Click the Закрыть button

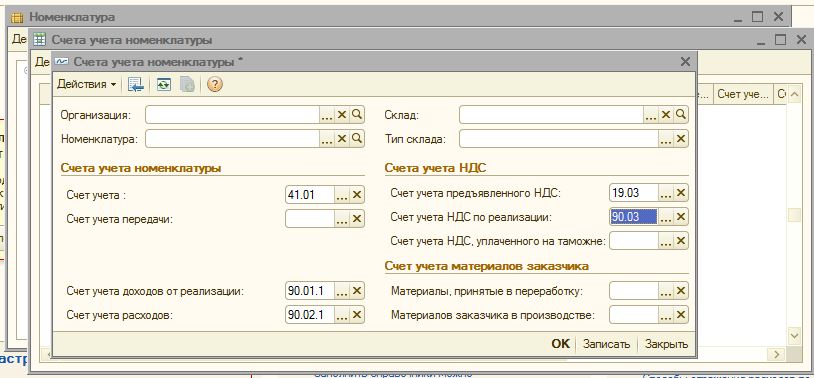pyautogui.click(x=666, y=344)
